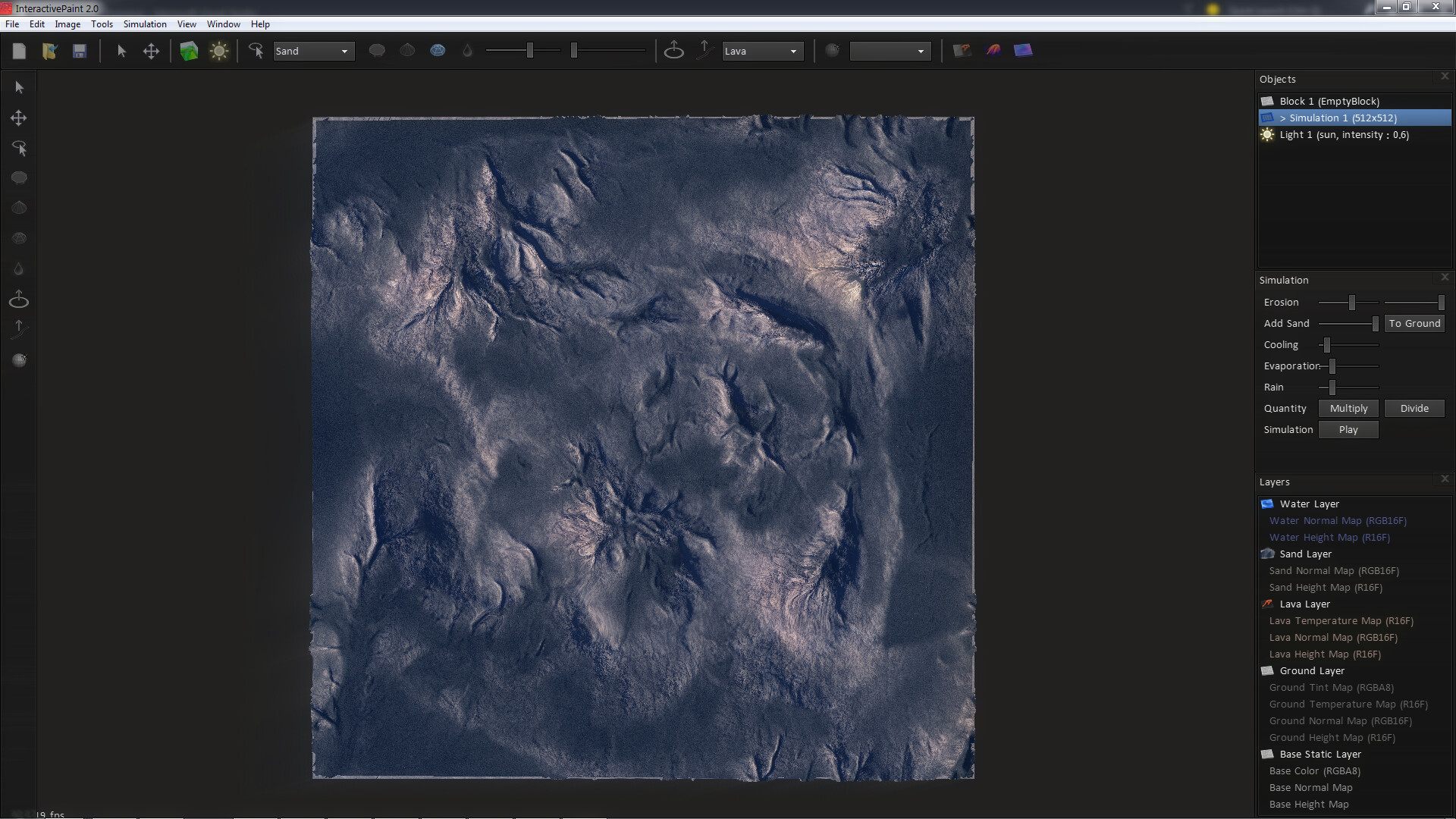
Task: Toggle visibility of the Water Layer
Action: (x=1266, y=504)
